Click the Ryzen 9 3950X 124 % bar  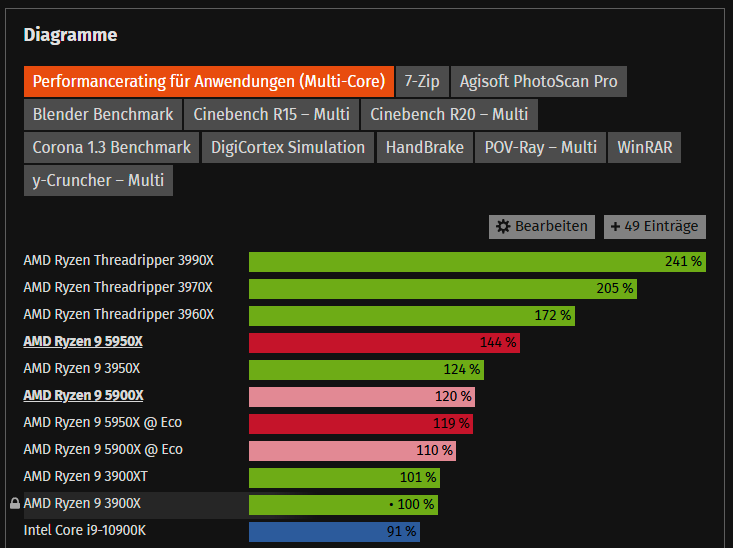point(366,370)
